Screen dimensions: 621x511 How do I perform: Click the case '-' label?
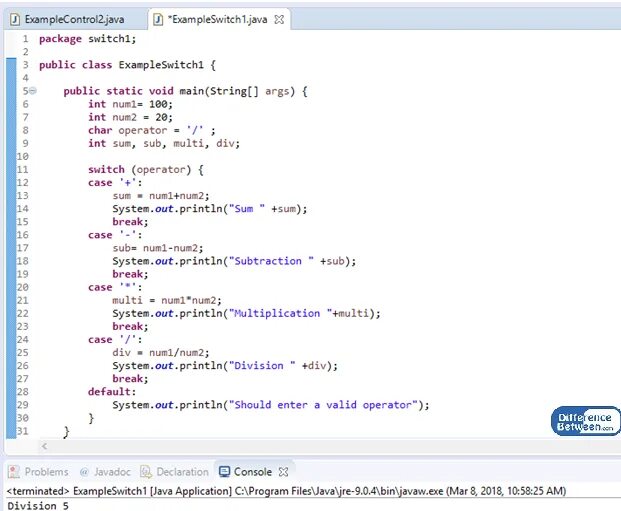pos(115,235)
